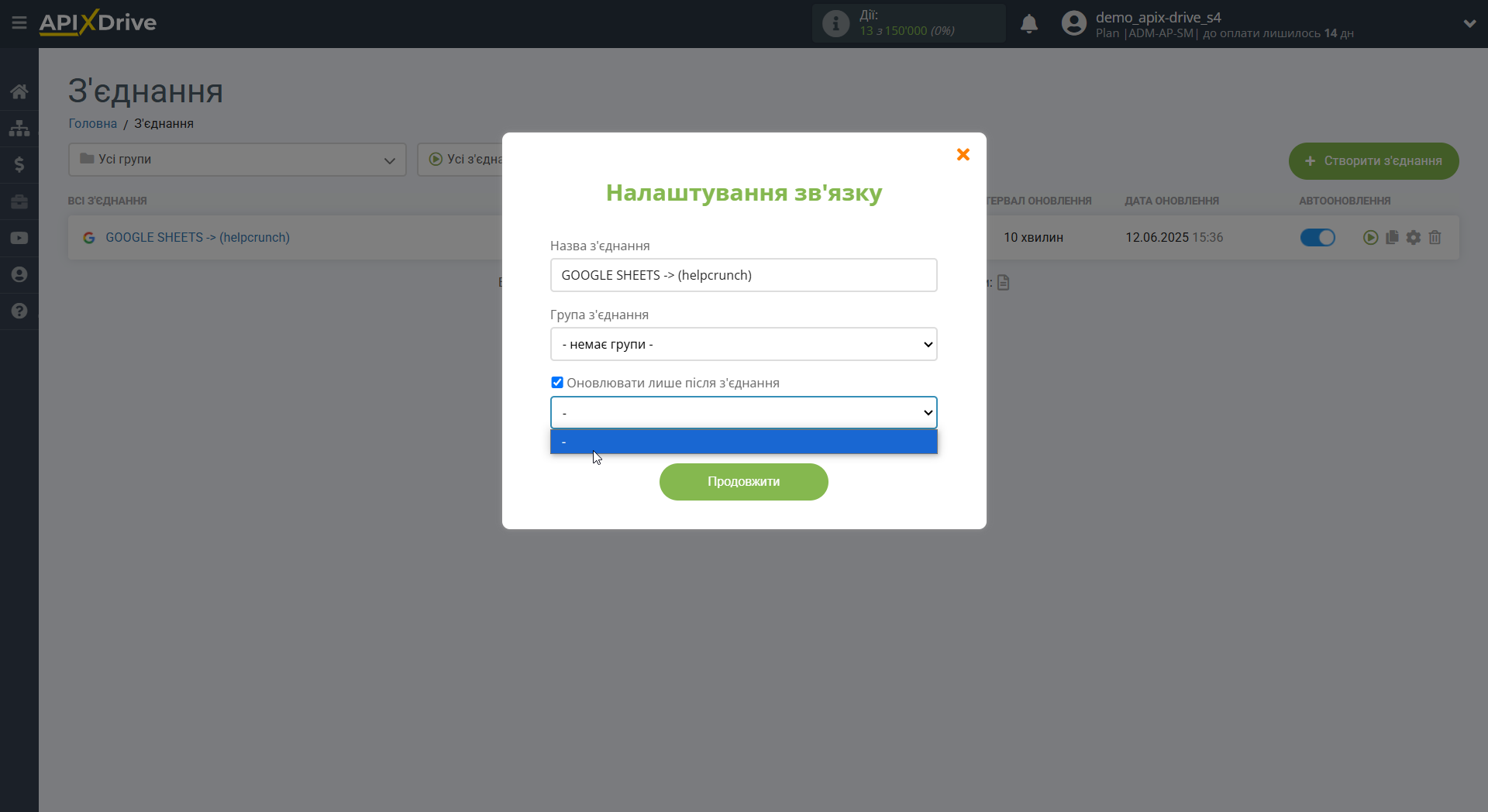This screenshot has height=812, width=1488.
Task: Click the 10 хвилин interval value
Action: coord(1034,238)
